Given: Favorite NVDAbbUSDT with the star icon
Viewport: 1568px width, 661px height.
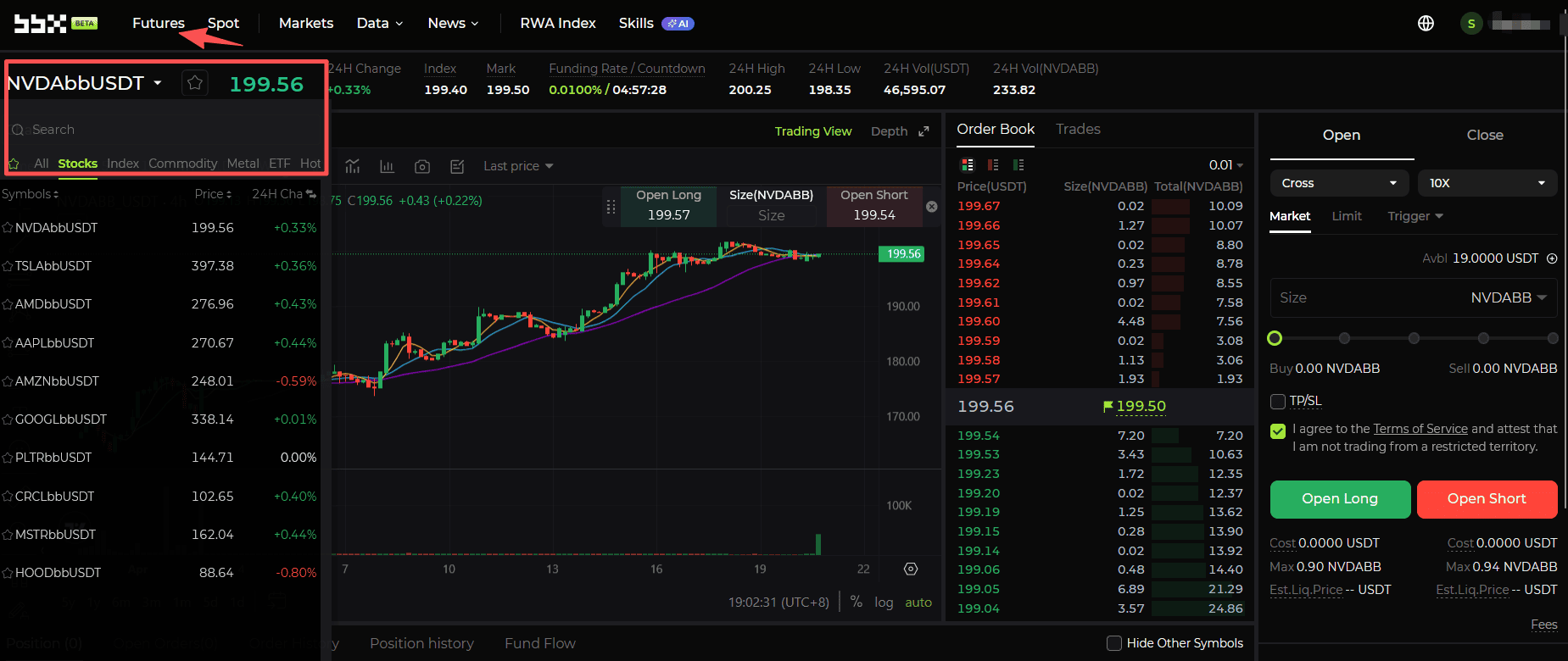Looking at the screenshot, I should tap(195, 83).
